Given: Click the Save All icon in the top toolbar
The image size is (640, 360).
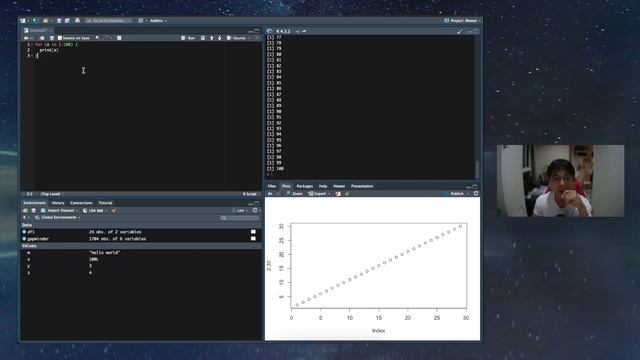Looking at the screenshot, I should 67,20.
